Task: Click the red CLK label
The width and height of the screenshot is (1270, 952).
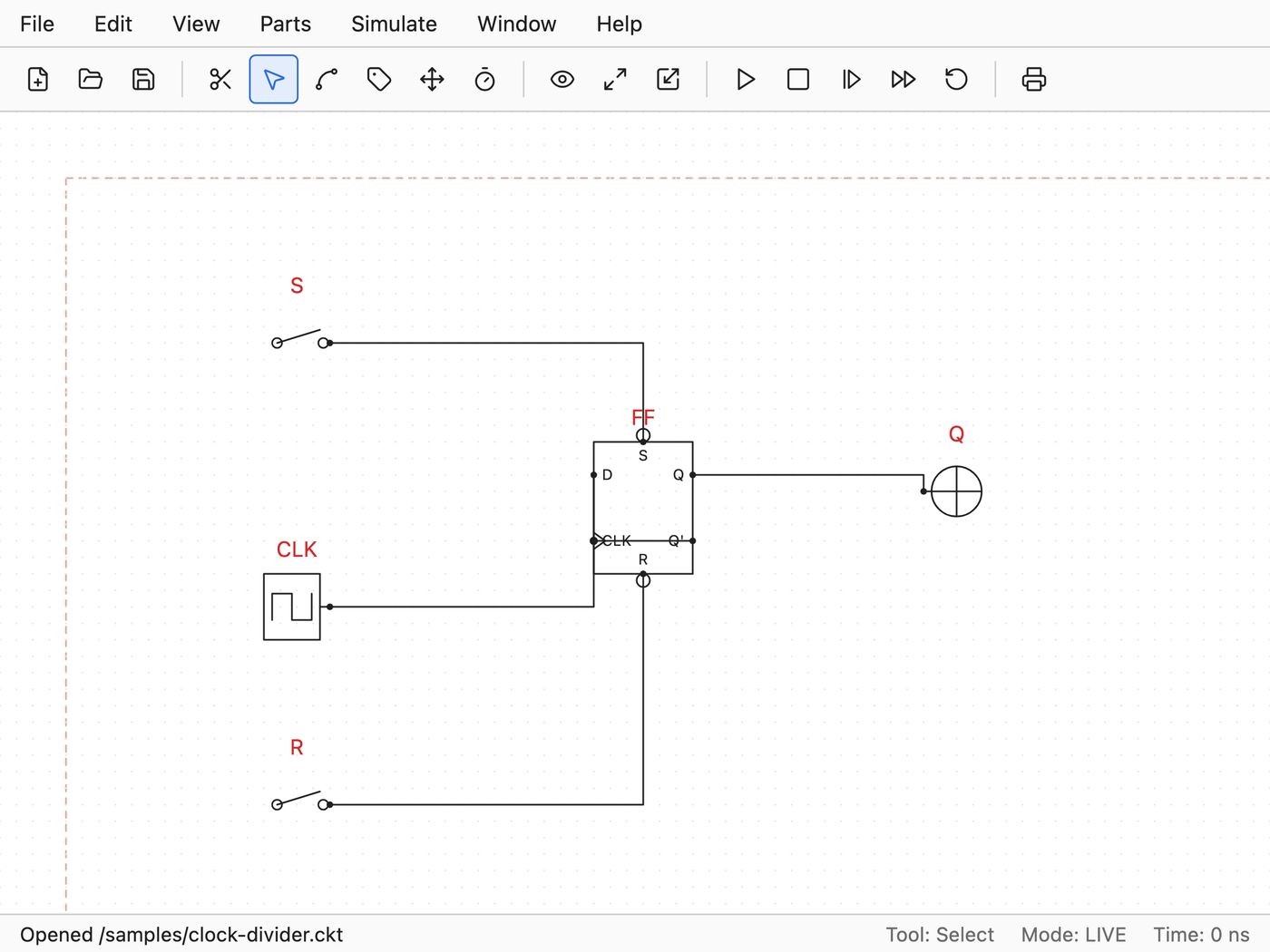Action: click(297, 549)
